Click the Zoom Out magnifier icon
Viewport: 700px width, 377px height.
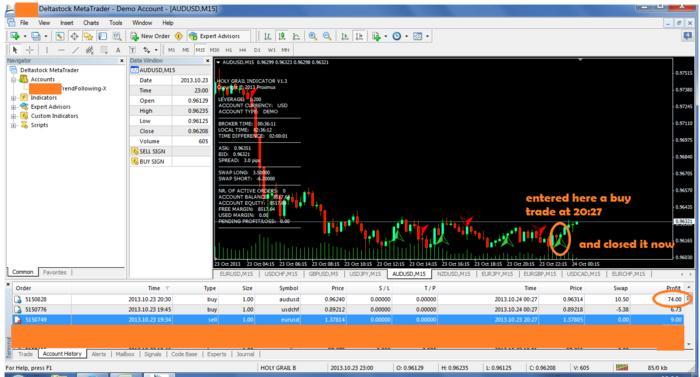[x=327, y=36]
